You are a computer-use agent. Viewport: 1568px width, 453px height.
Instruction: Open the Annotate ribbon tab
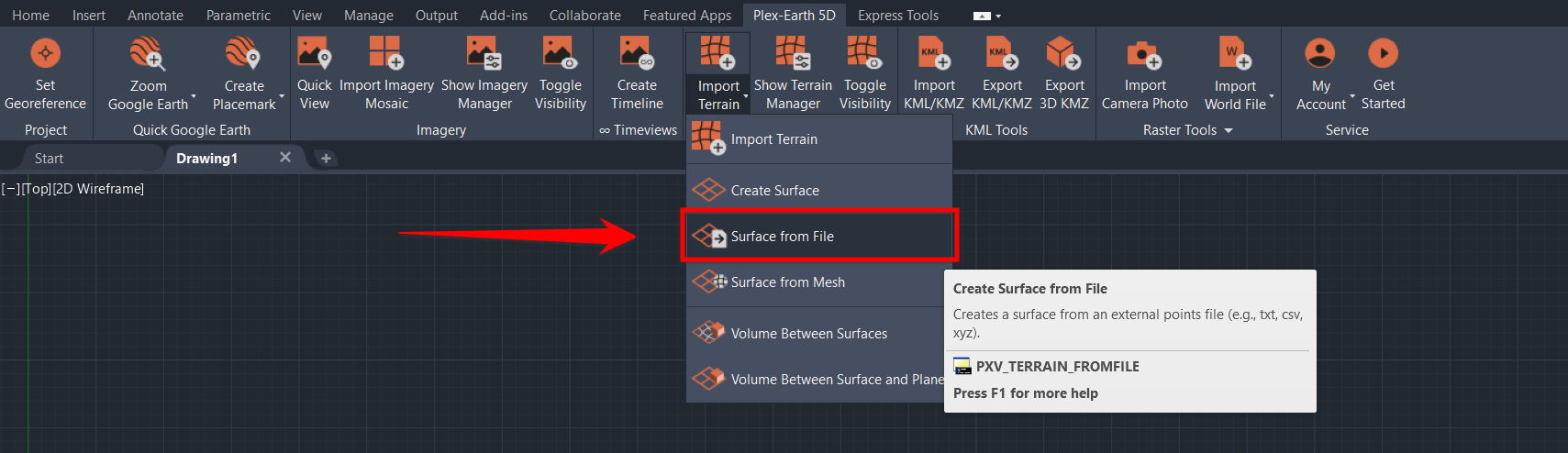click(155, 15)
